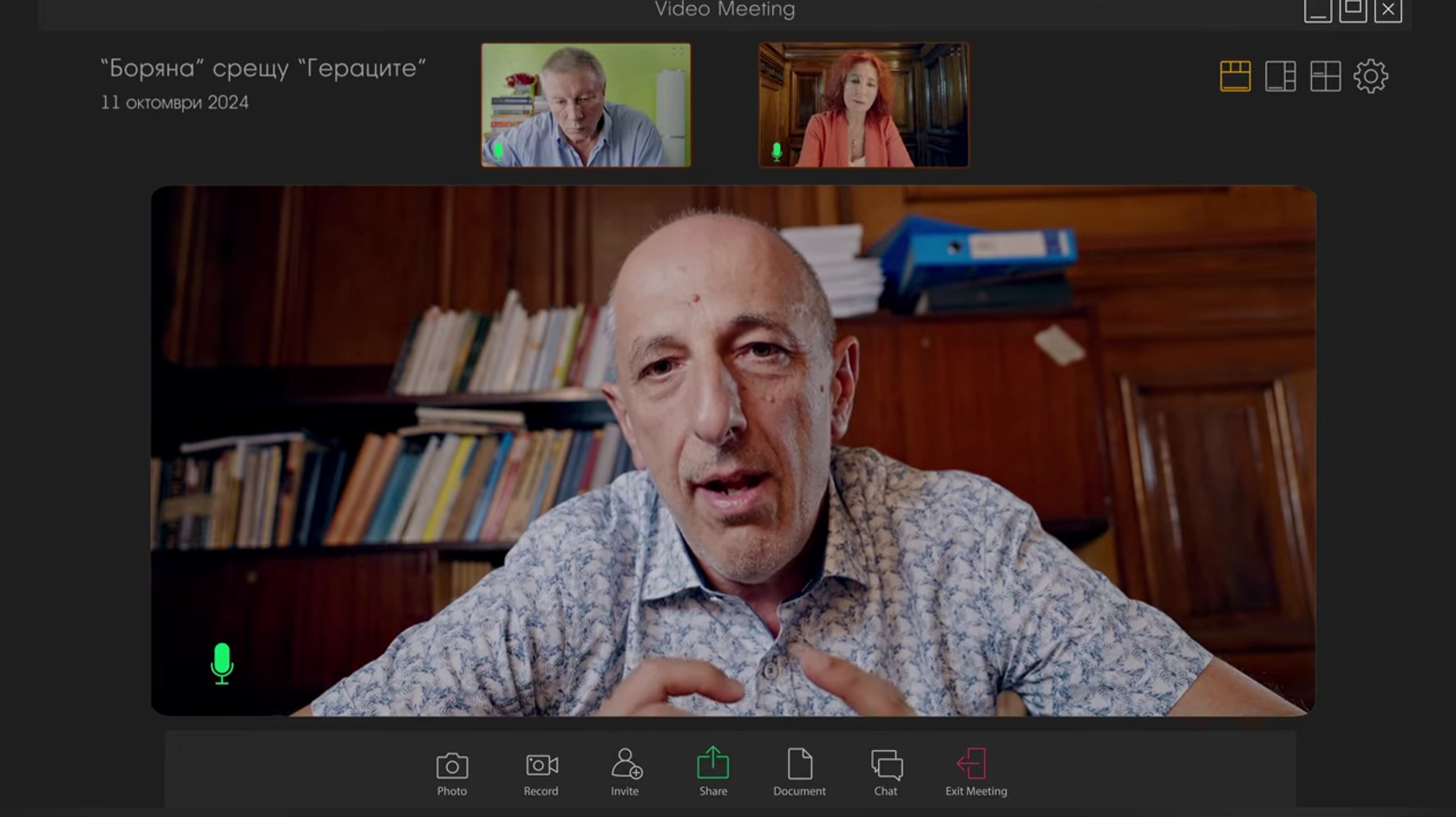Select the highlighted top-strip speaker layout
The height and width of the screenshot is (817, 1456).
tap(1235, 76)
